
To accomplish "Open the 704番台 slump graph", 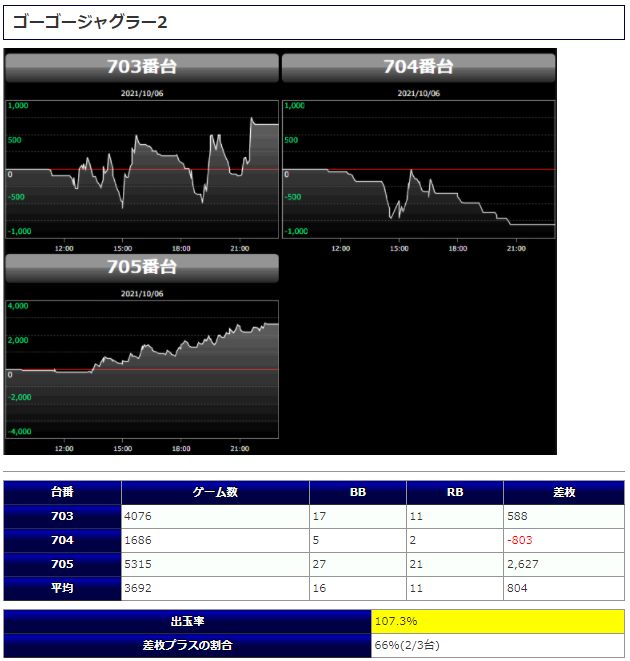I will 418,169.
